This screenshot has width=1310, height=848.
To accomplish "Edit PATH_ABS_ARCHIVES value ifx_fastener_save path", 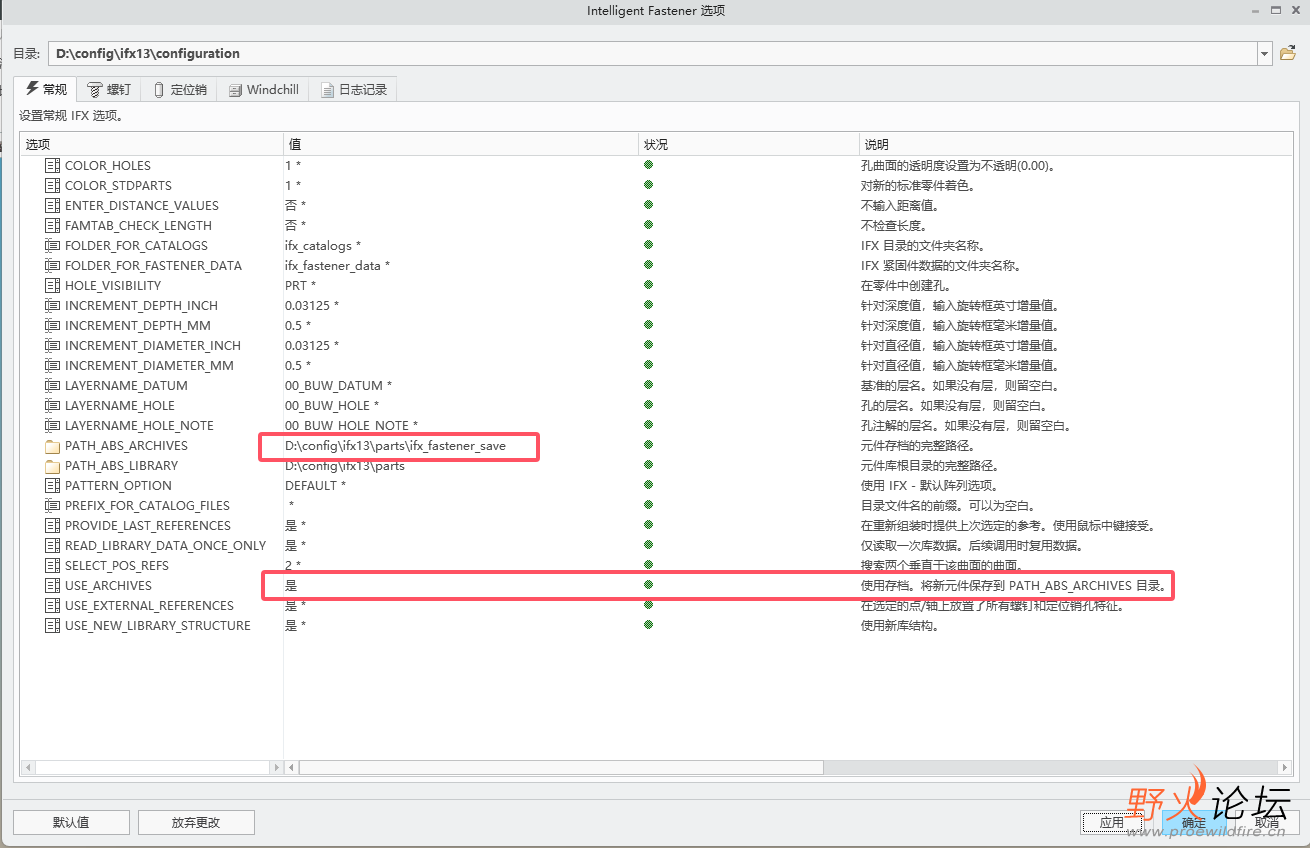I will (395, 446).
